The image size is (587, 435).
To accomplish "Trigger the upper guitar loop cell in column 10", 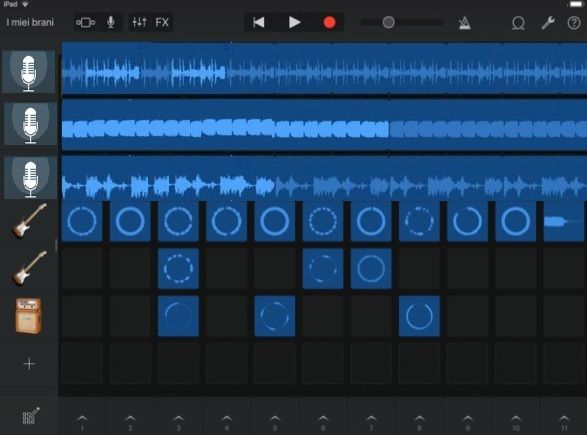I will [516, 221].
